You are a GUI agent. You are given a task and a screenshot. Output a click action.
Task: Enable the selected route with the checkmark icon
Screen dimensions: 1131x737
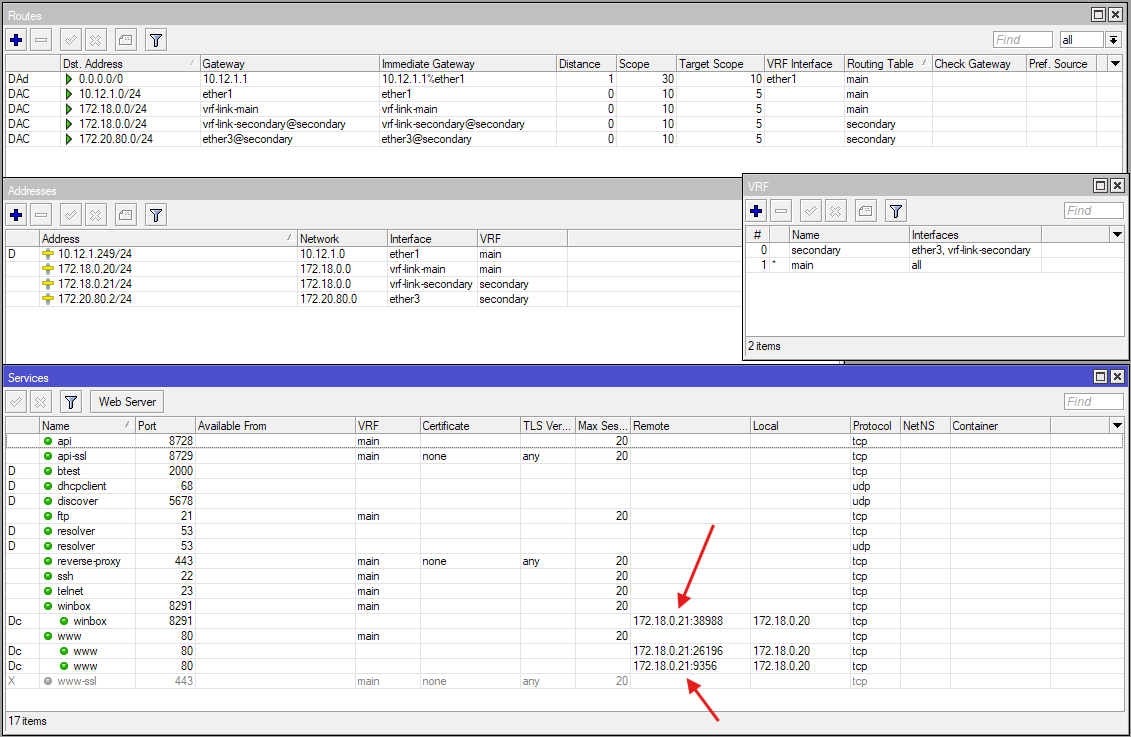tap(71, 40)
